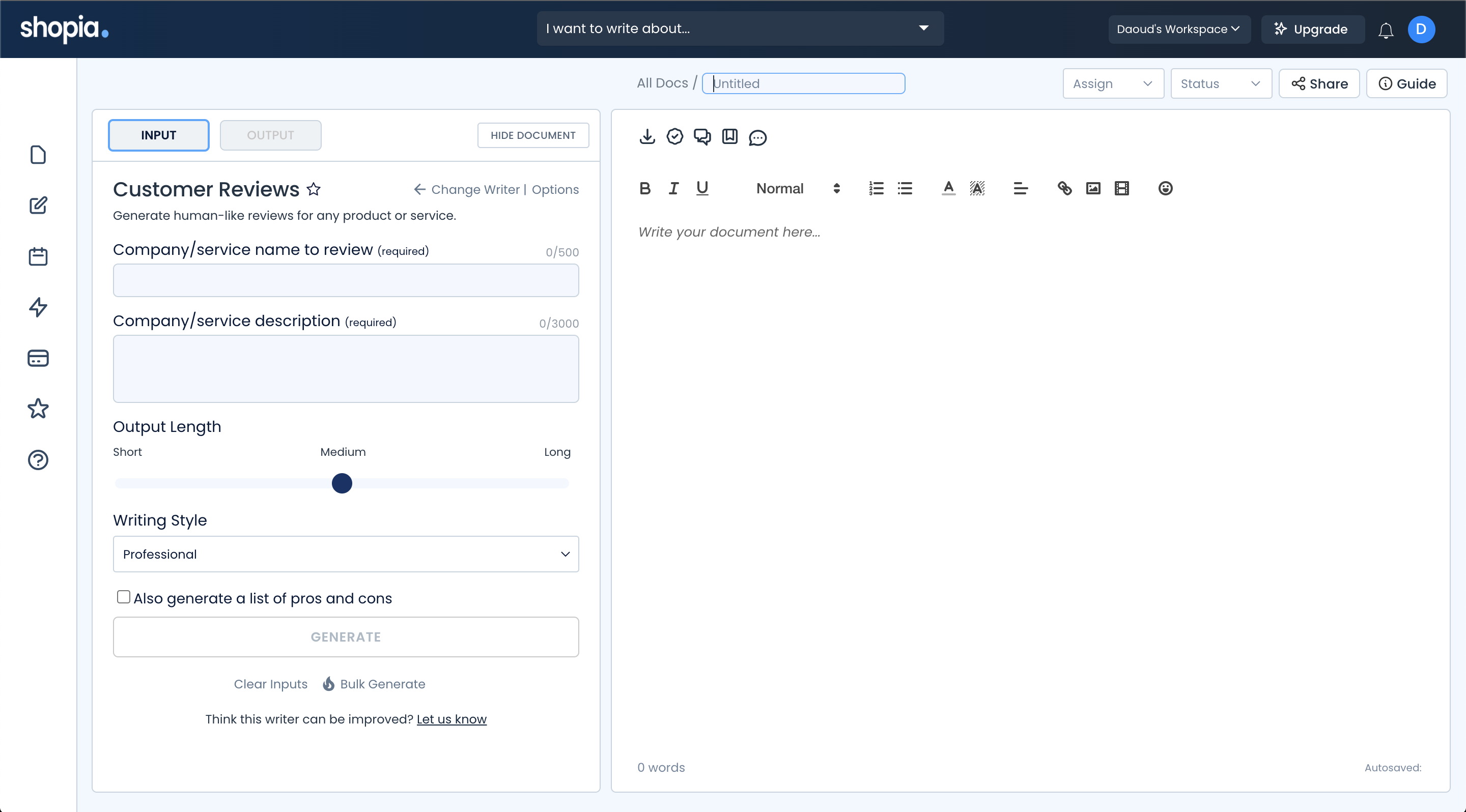Click the bookmark icon above the editor
Image resolution: width=1466 pixels, height=812 pixels.
pos(729,136)
